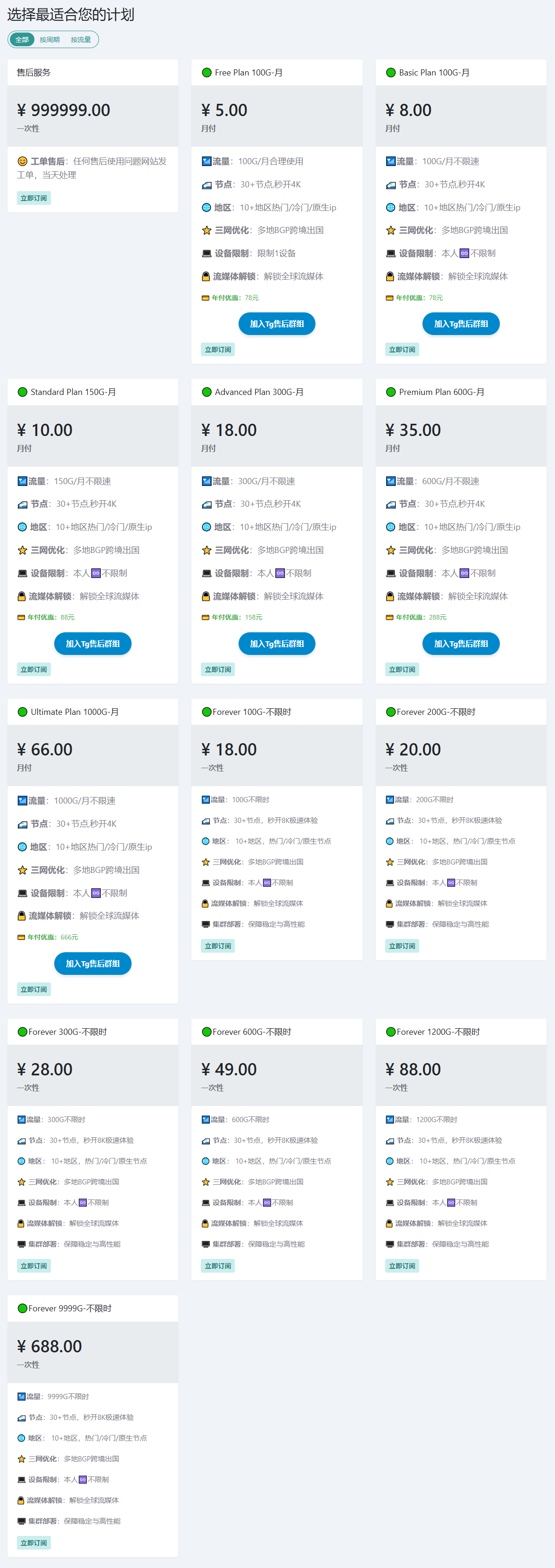
Task: Click the traffic chart icon in Forever 100G card
Action: click(206, 800)
